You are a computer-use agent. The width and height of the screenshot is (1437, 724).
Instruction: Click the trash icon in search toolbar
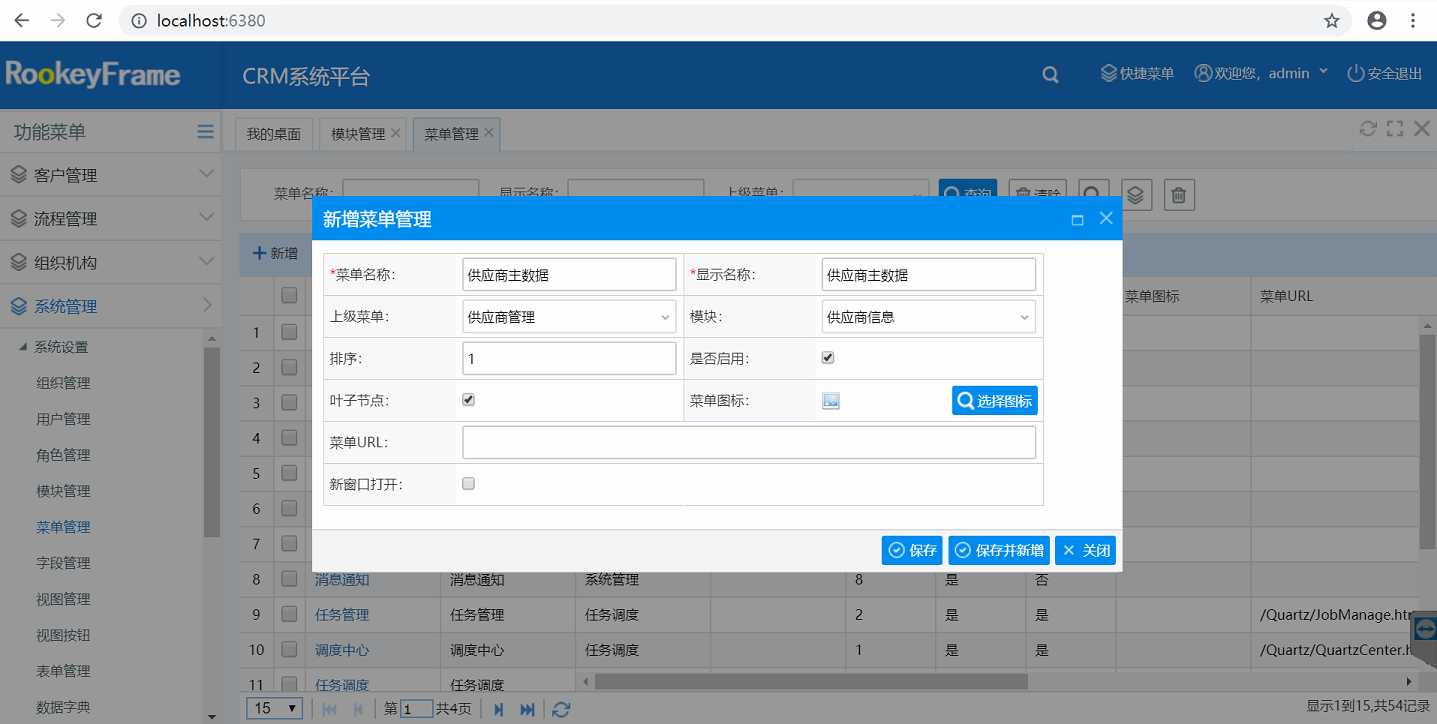pos(1179,194)
